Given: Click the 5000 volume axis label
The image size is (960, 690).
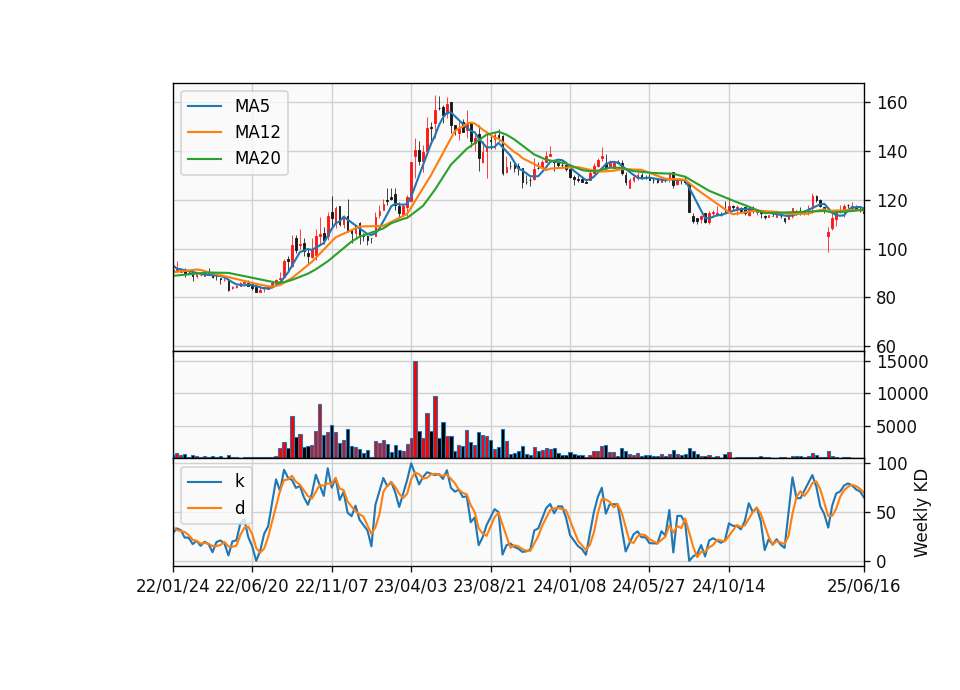Looking at the screenshot, I should click(x=897, y=427).
